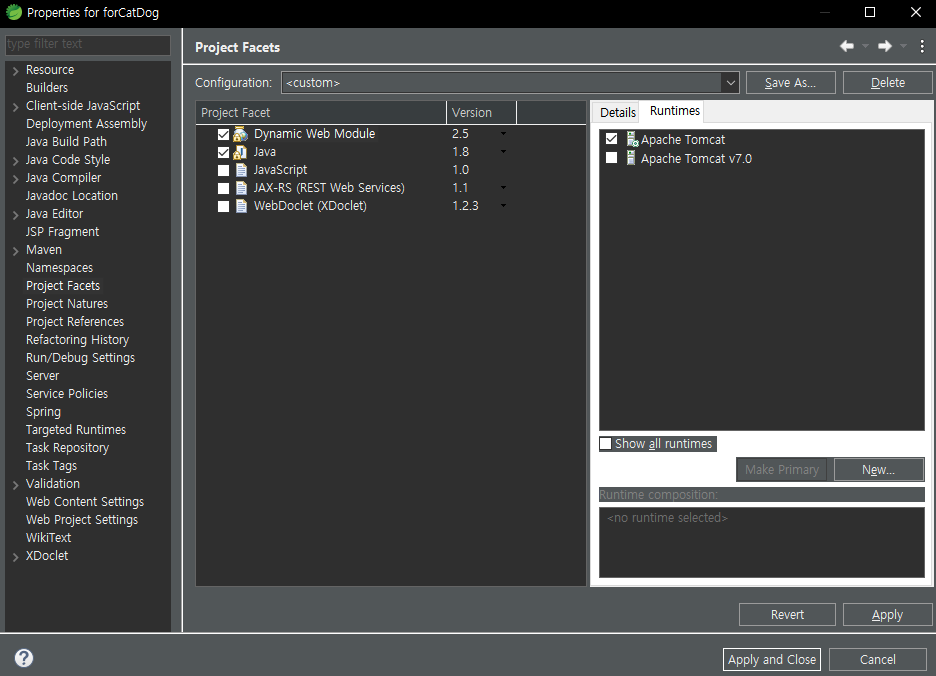Screen dimensions: 936x676
Task: Open the Configuration combo box dropdown
Action: [730, 83]
